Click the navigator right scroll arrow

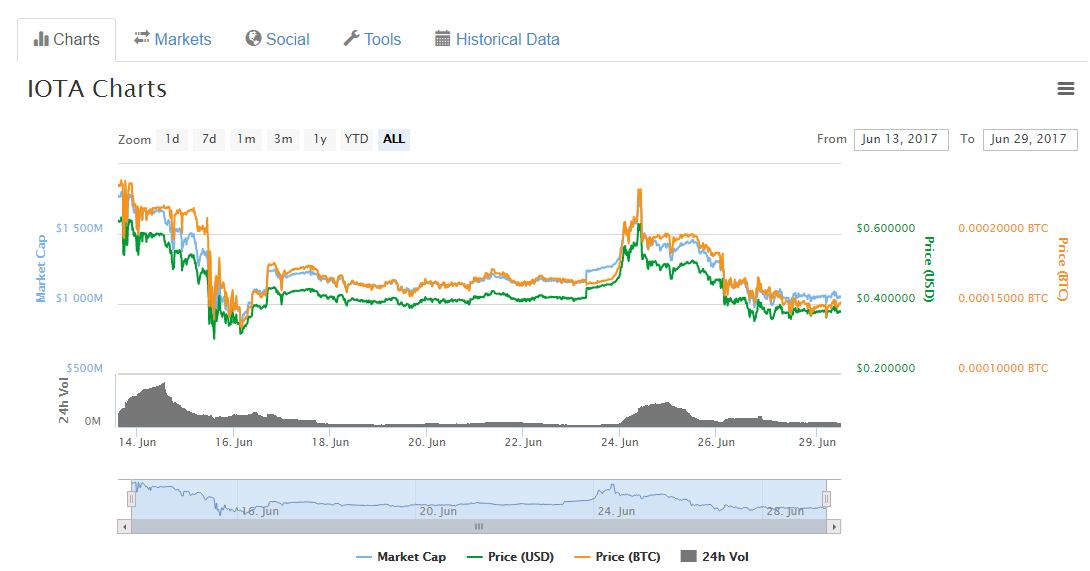point(834,526)
